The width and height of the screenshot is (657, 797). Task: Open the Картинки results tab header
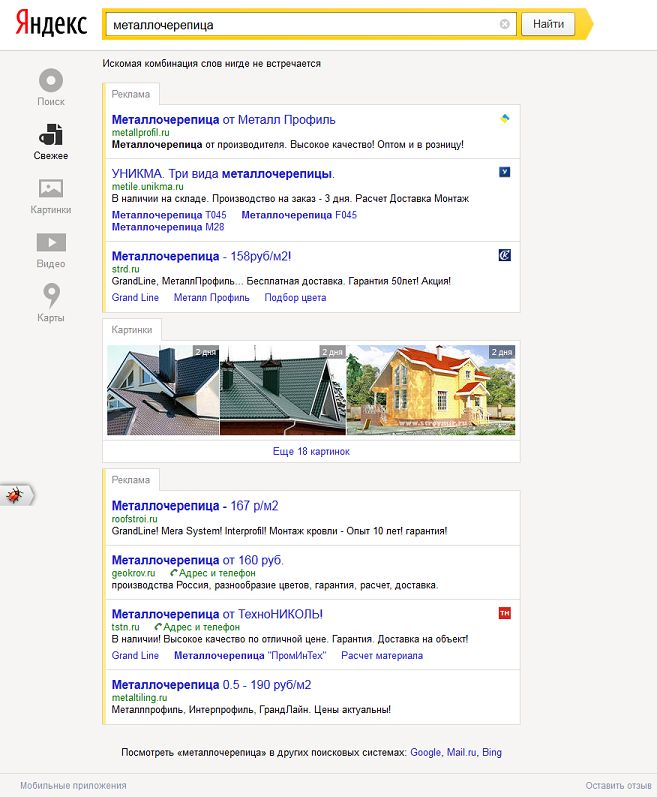point(132,330)
